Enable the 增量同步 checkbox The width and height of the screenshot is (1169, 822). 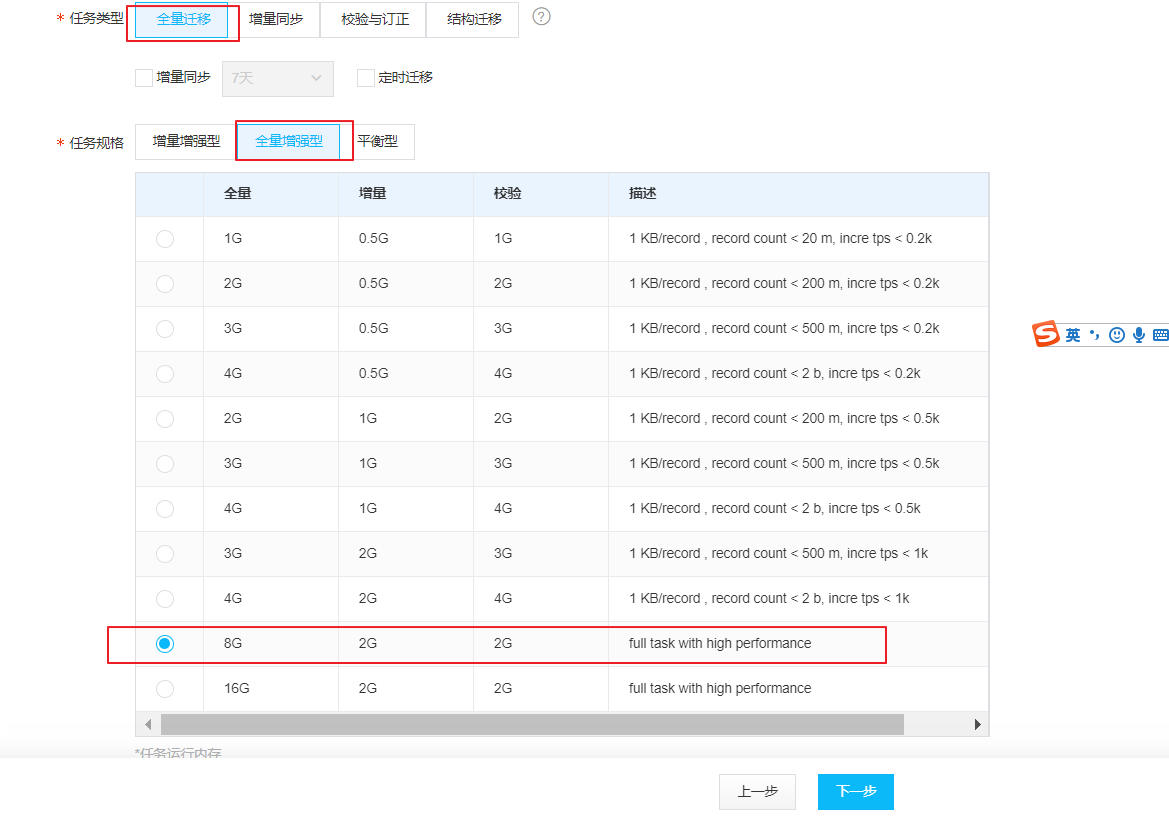point(144,78)
